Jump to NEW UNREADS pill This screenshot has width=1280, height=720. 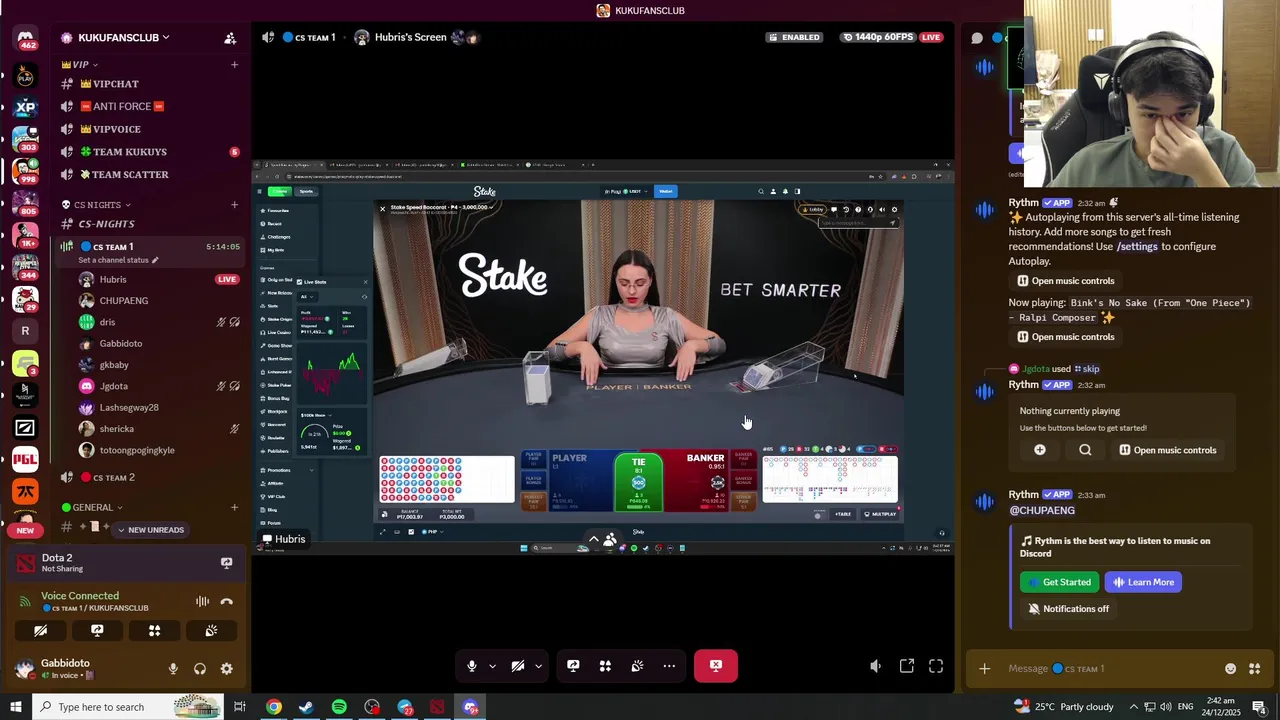click(x=150, y=530)
